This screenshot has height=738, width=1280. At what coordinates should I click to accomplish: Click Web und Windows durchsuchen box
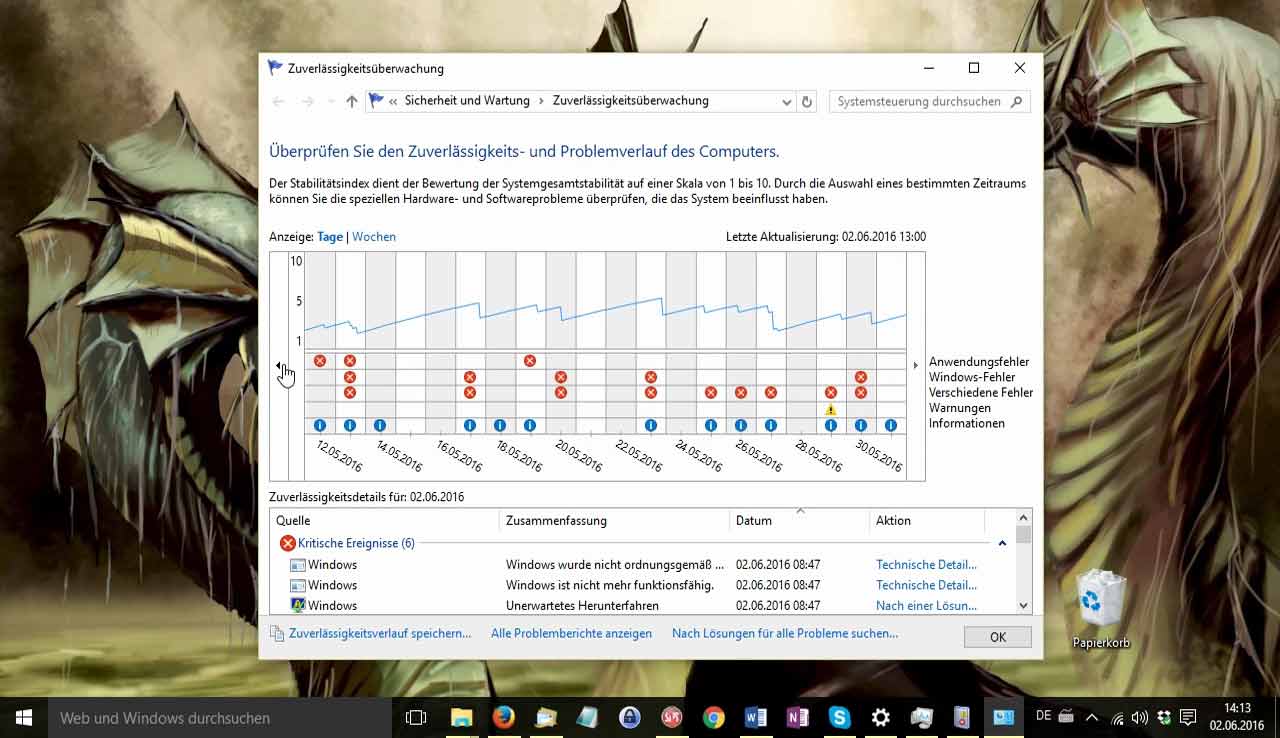coord(221,717)
